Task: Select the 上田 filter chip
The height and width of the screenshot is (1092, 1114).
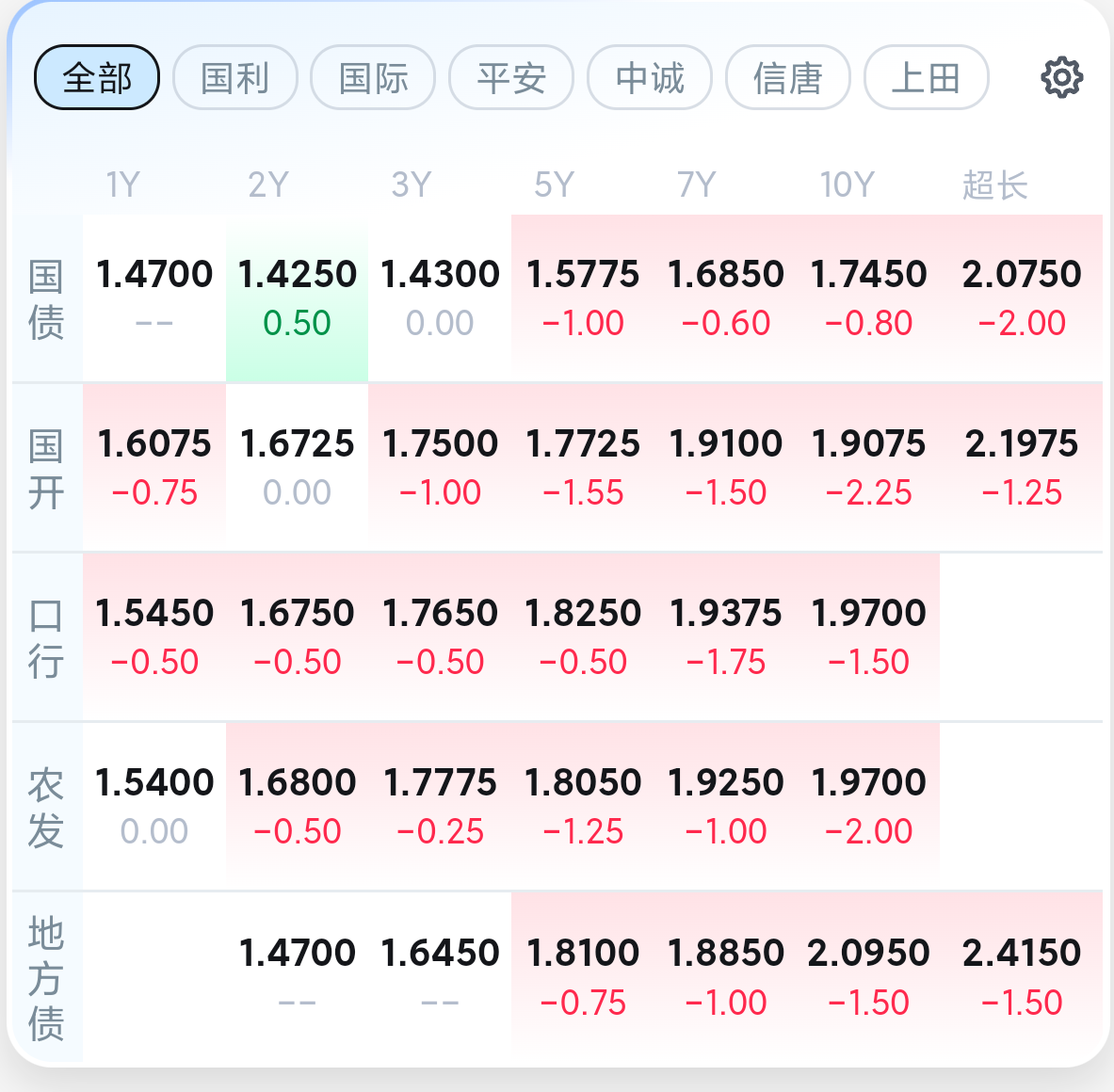Action: pyautogui.click(x=927, y=77)
